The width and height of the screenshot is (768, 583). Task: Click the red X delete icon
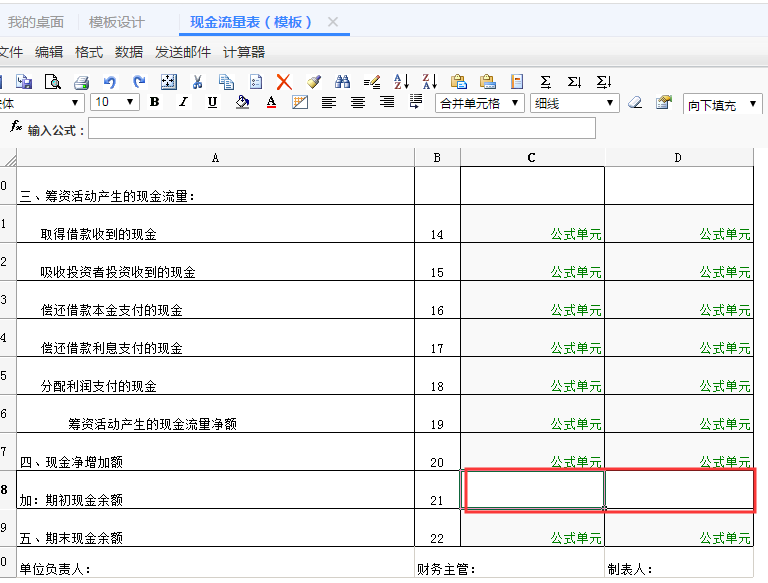(284, 82)
